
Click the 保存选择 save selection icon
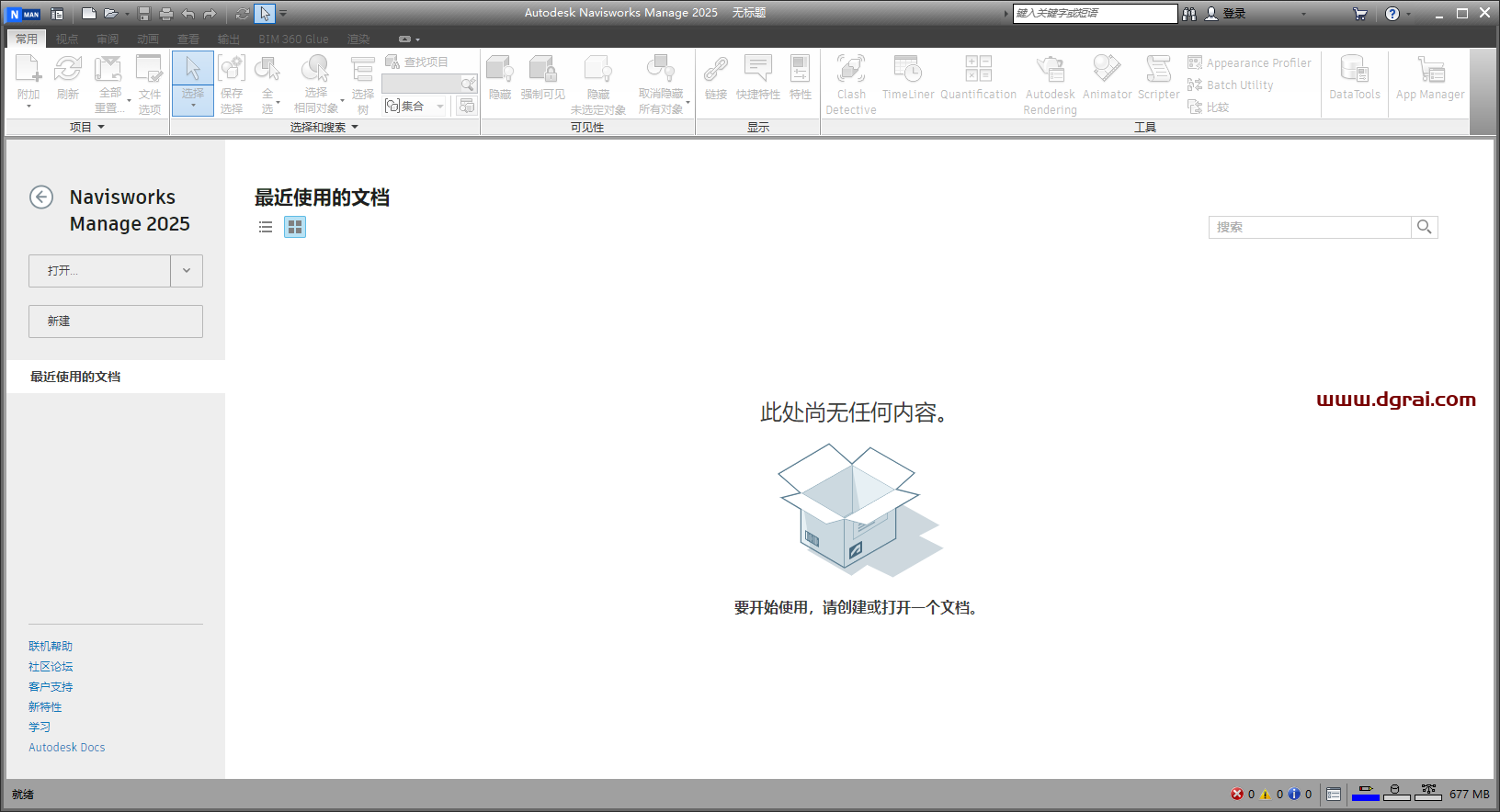click(232, 69)
